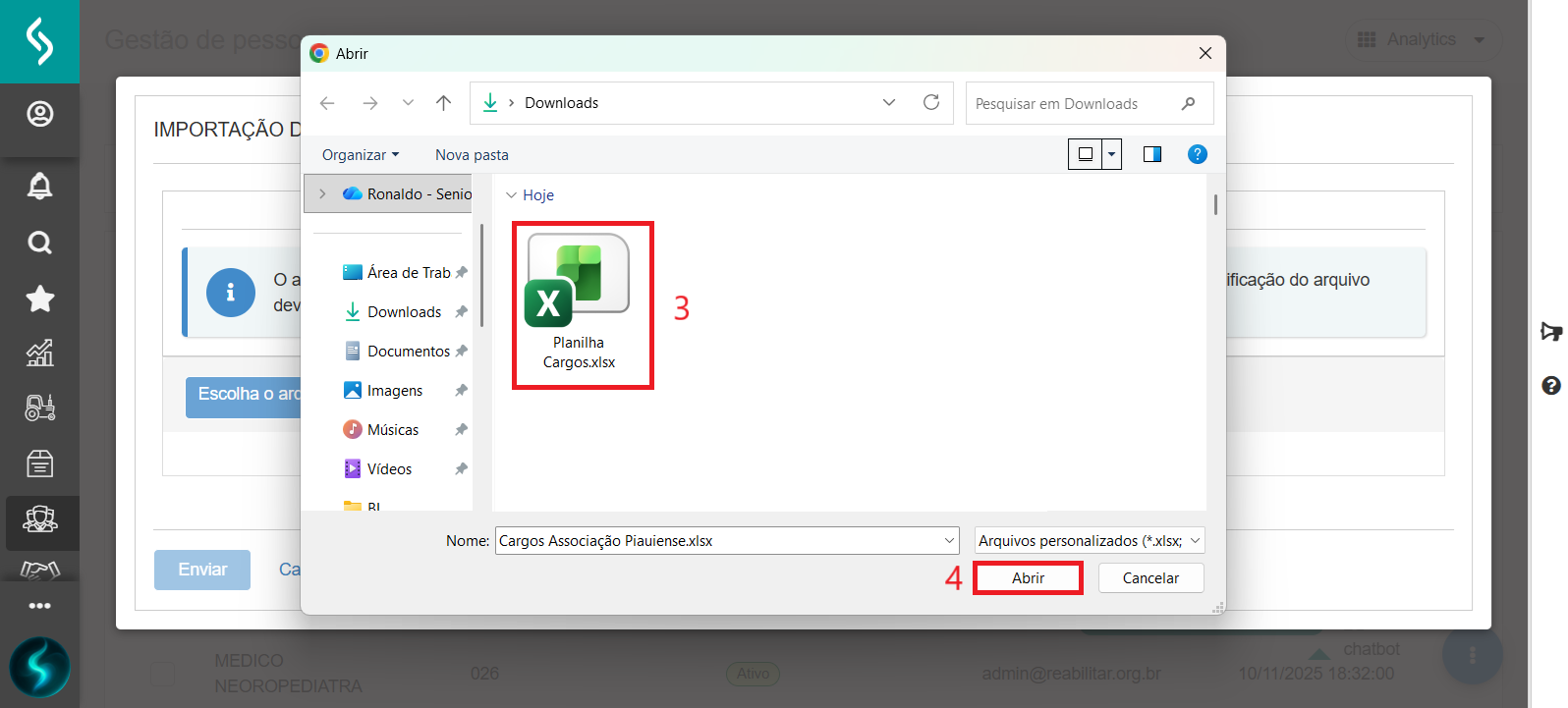Toggle the preview pane icon
The image size is (1568, 708).
(1151, 154)
